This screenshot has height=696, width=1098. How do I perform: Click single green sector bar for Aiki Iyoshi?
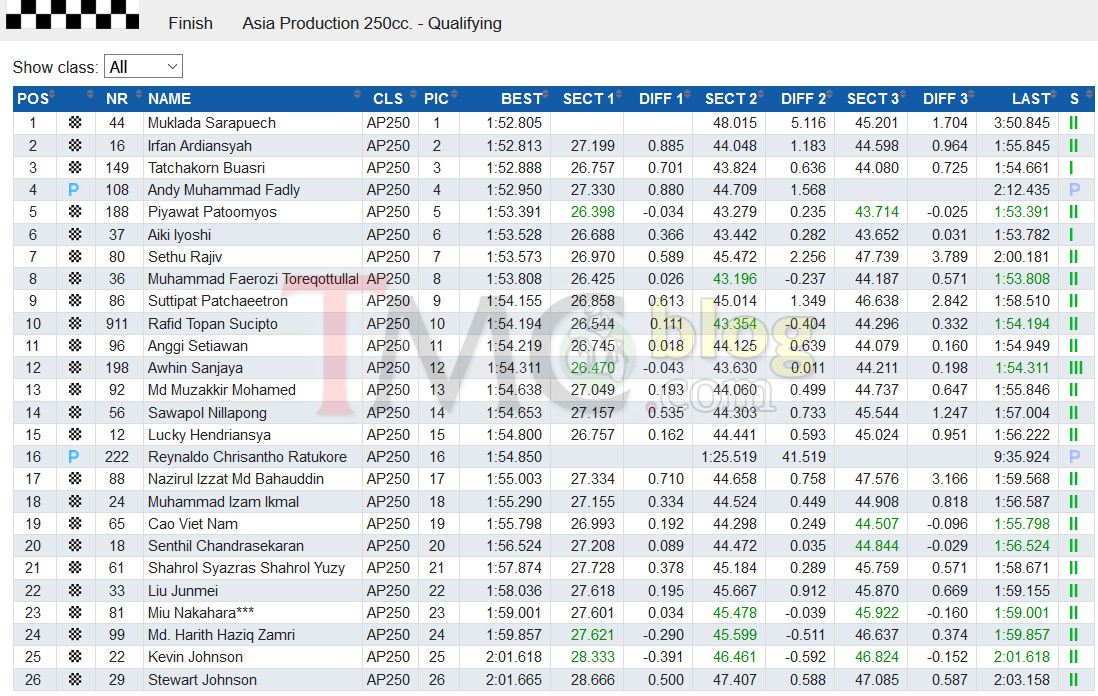click(x=1071, y=235)
